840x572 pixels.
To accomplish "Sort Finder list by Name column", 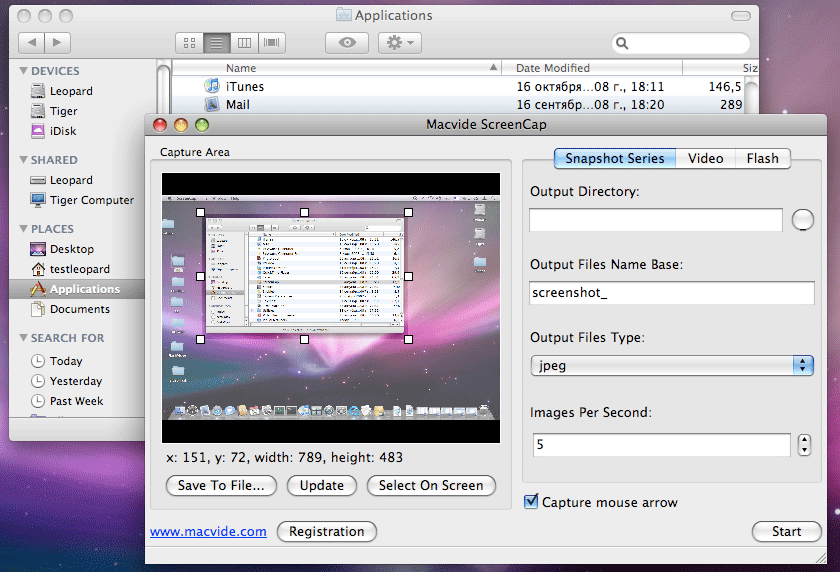I will [336, 68].
